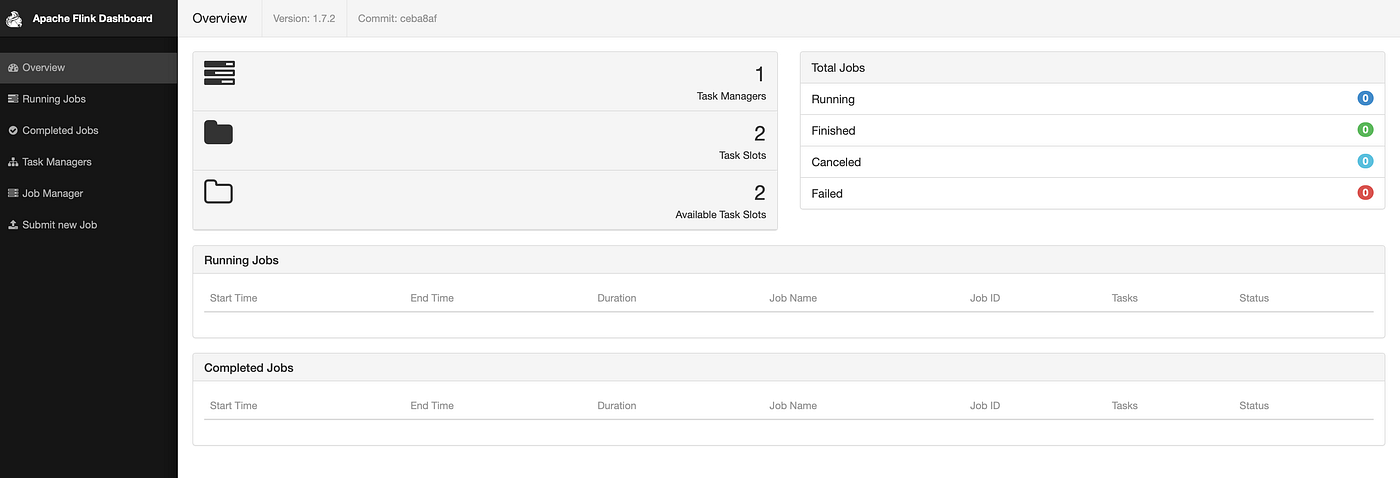Click the Task Managers server stack icon
This screenshot has width=1400, height=478.
[x=218, y=73]
